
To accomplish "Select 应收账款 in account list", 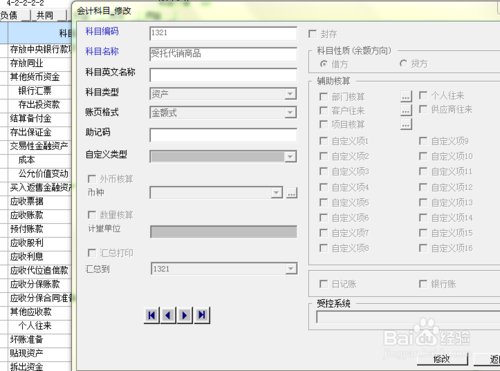I will (x=27, y=215).
